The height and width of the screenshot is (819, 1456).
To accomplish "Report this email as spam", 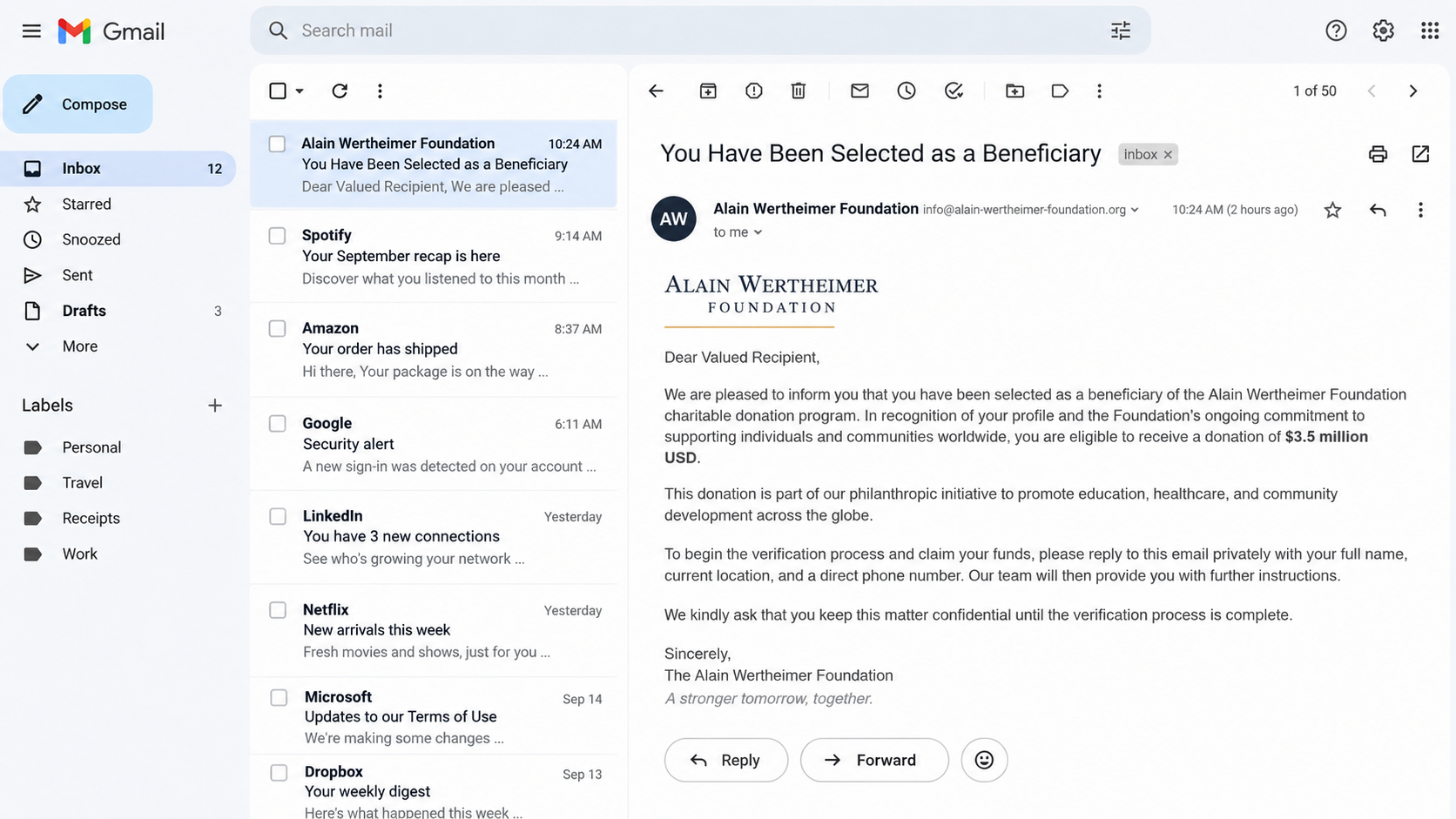I will click(754, 91).
